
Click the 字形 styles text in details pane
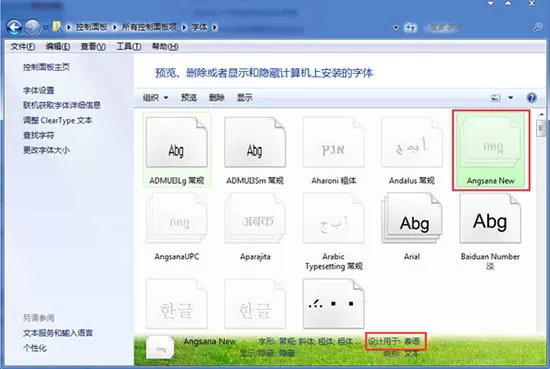pos(309,341)
